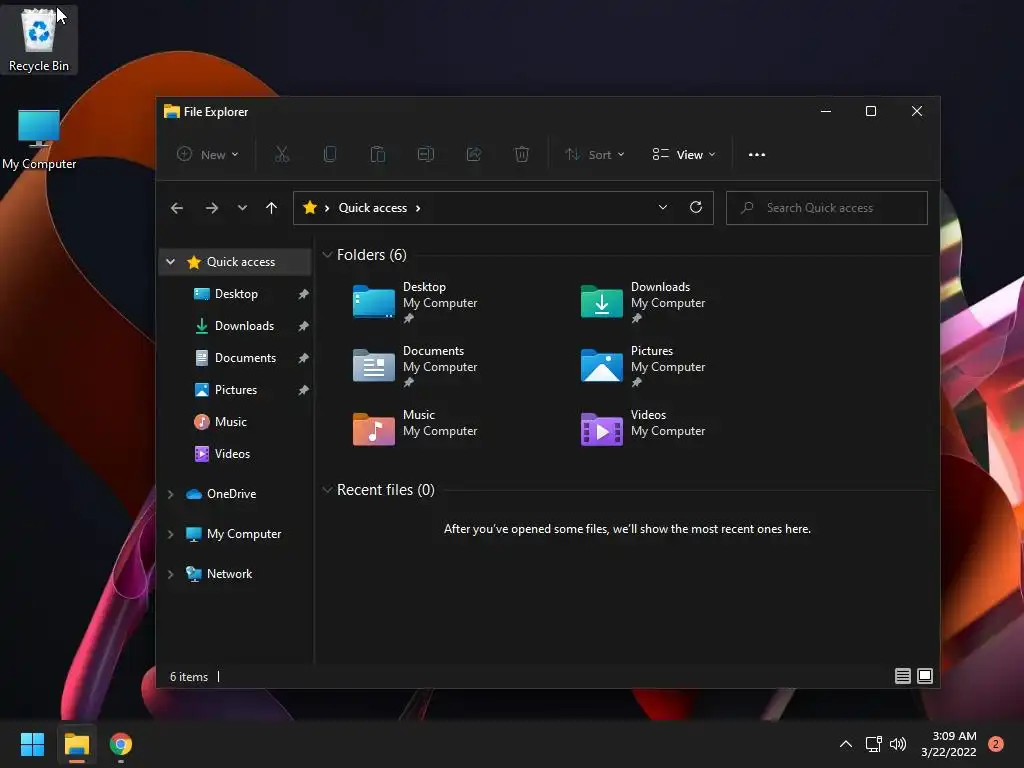Open the notification center badge

995,744
